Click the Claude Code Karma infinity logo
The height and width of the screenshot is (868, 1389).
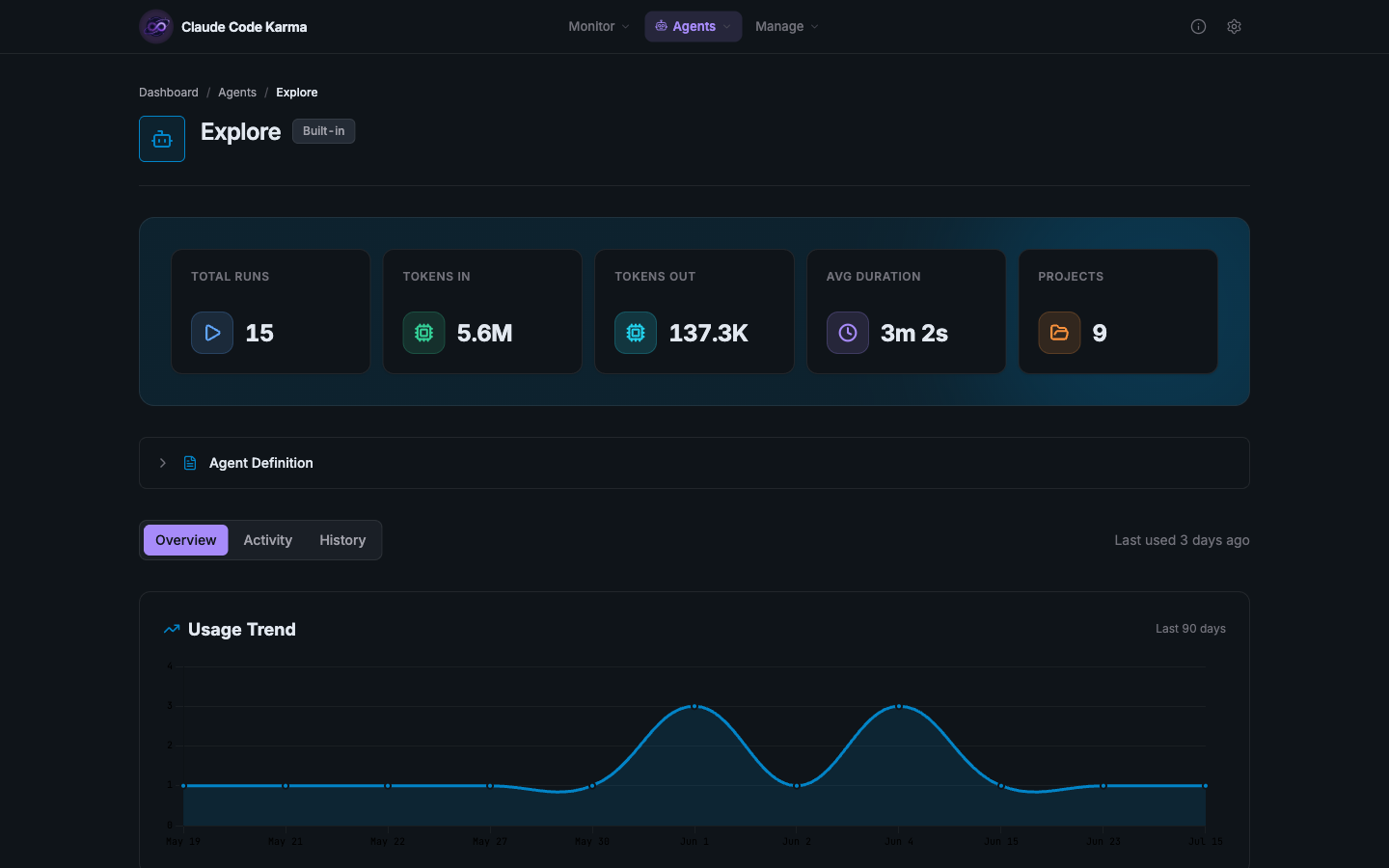pyautogui.click(x=156, y=27)
